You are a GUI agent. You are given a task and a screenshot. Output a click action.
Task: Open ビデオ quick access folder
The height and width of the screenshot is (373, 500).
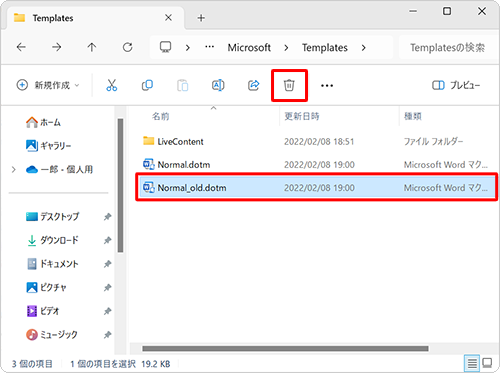click(x=43, y=311)
